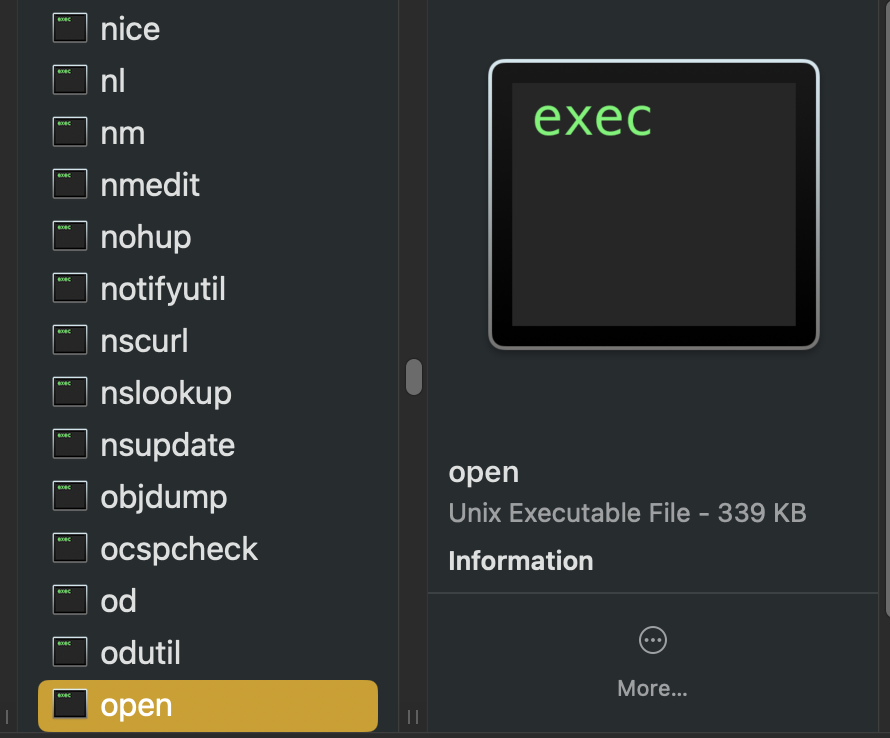Screen dimensions: 890x738
Task: Click the Information section heading
Action: [520, 561]
